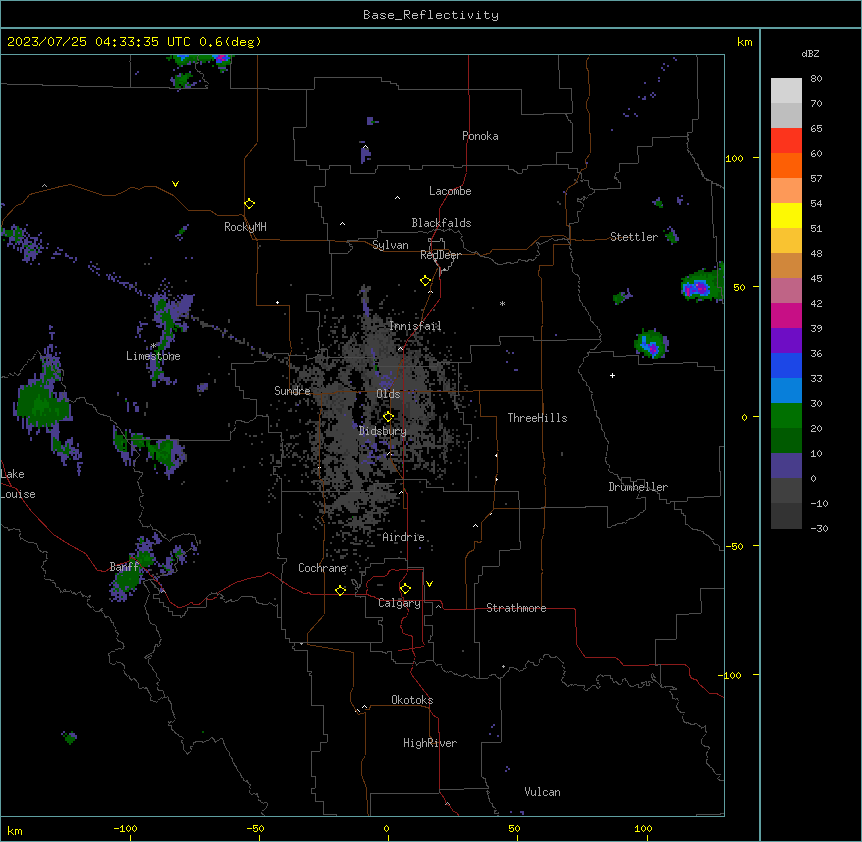Click the -50 tick on bottom axis

click(x=255, y=828)
